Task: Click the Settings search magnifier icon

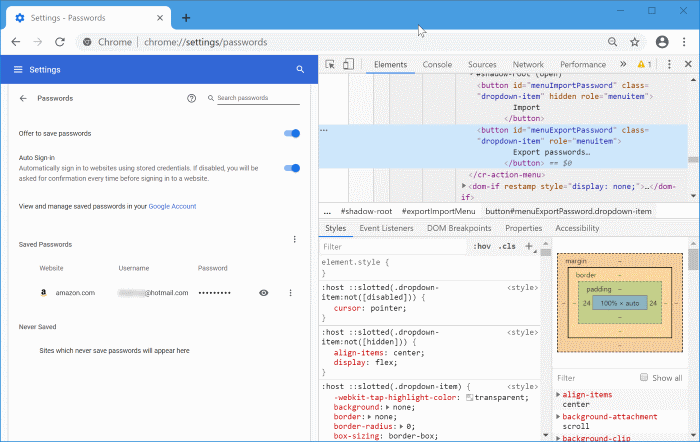Action: click(299, 69)
